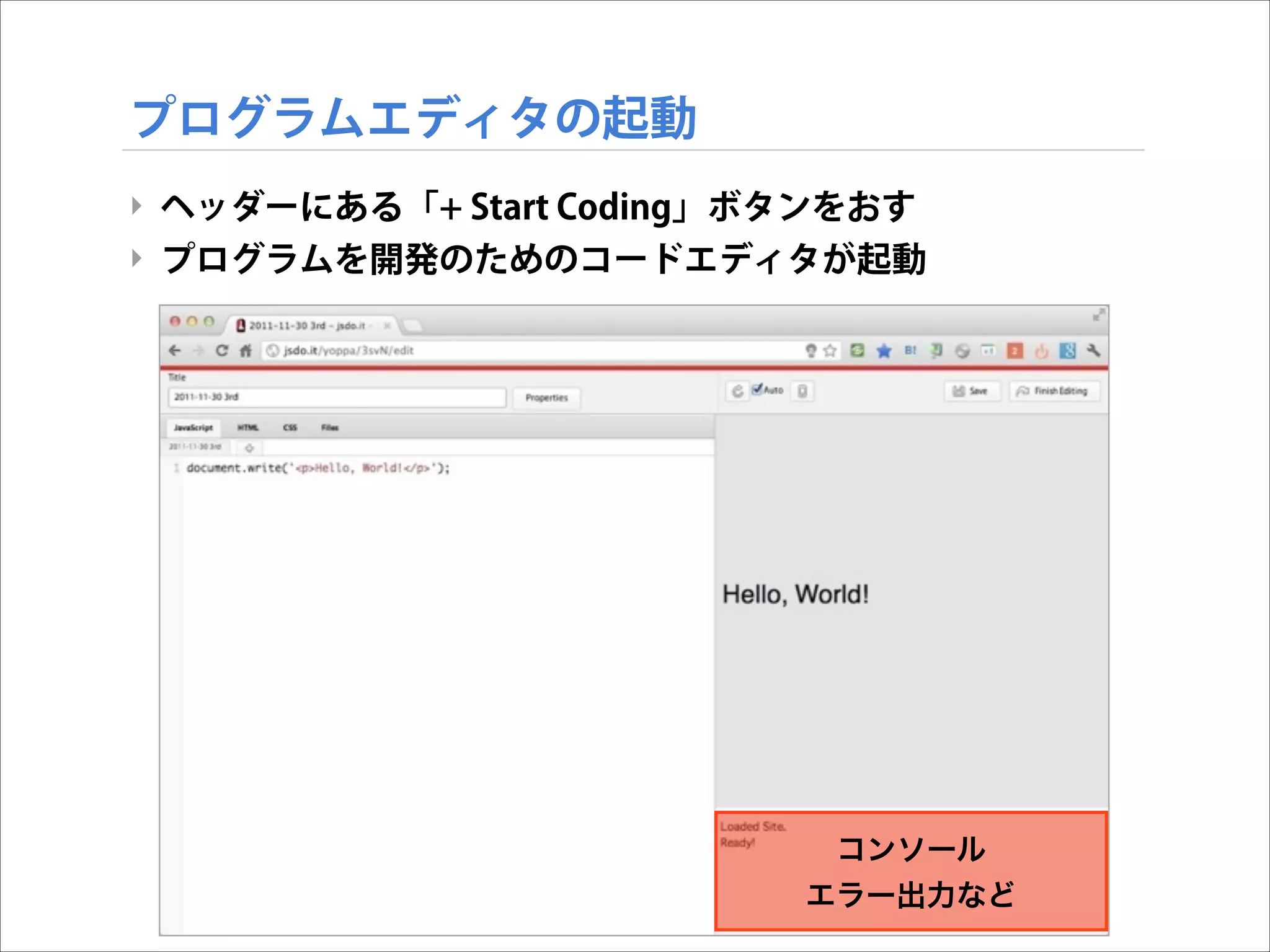This screenshot has height=952, width=1270.
Task: Click the Finish Editing button
Action: pyautogui.click(x=1054, y=391)
